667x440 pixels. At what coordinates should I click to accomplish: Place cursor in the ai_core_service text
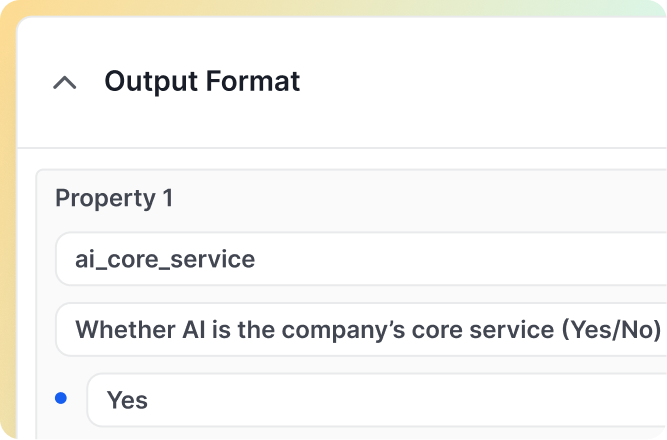click(x=165, y=259)
